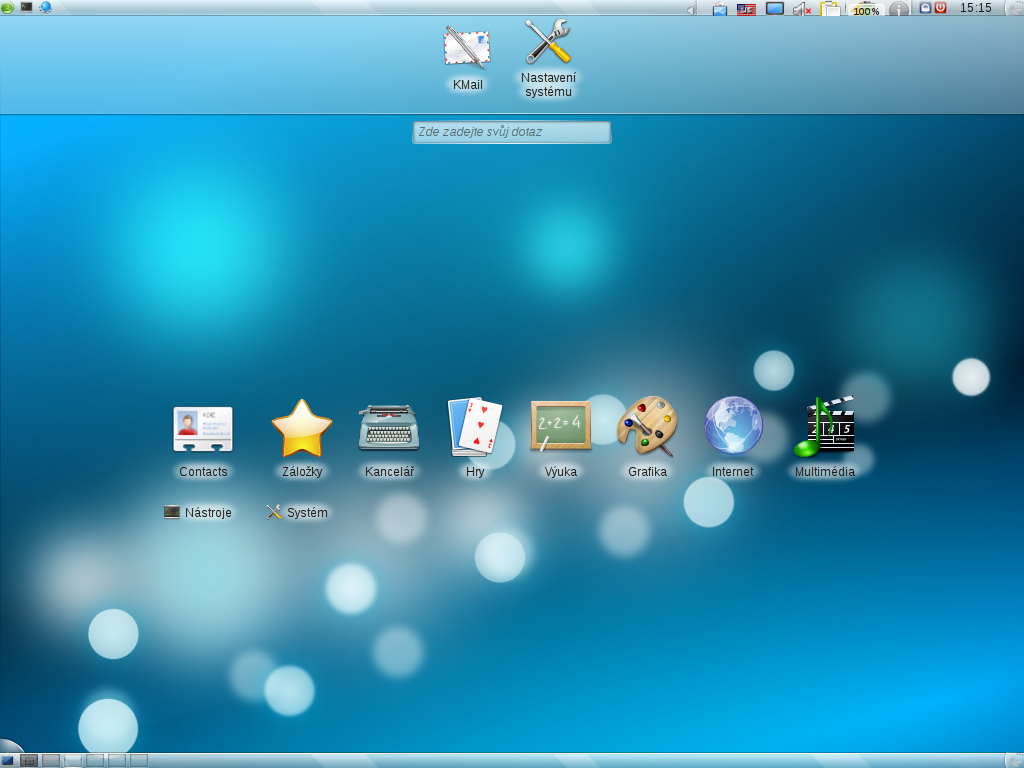Expand hidden system tray icons arrow
This screenshot has height=768, width=1024.
690,10
